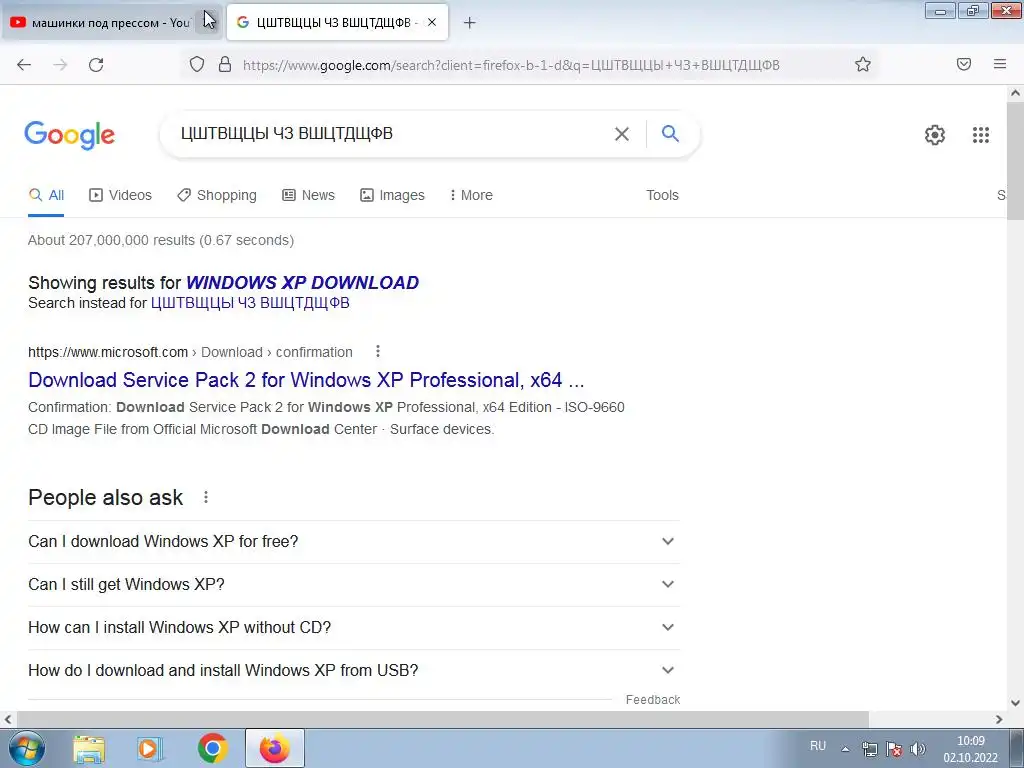
Task: Select the All results tab
Action: pyautogui.click(x=46, y=195)
